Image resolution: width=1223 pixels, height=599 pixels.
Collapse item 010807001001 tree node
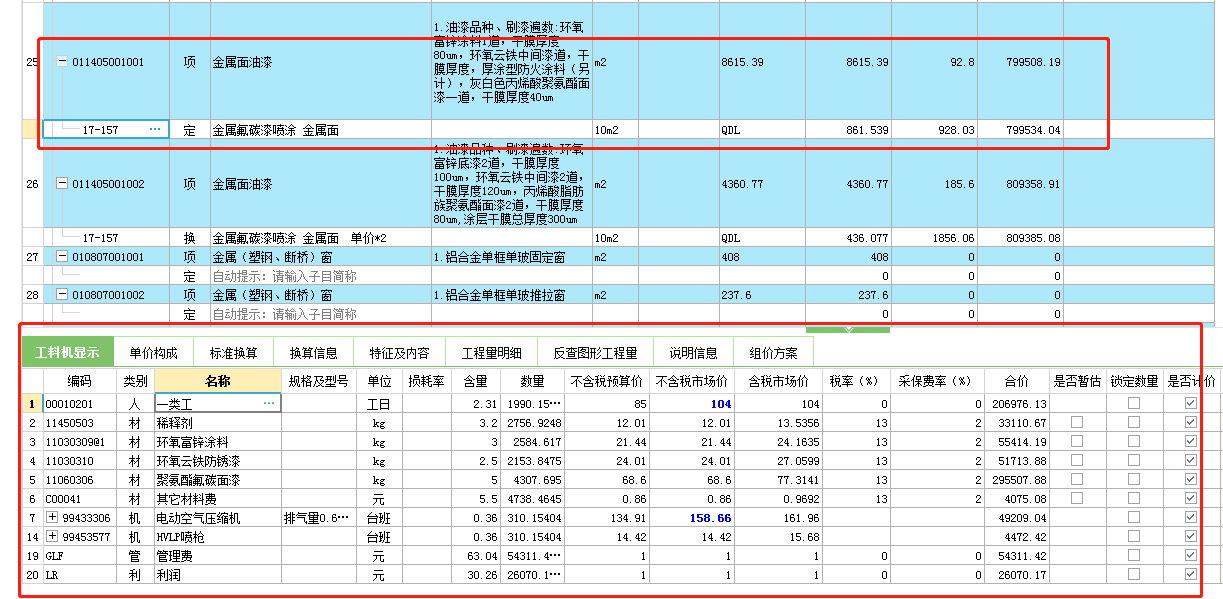(62, 257)
